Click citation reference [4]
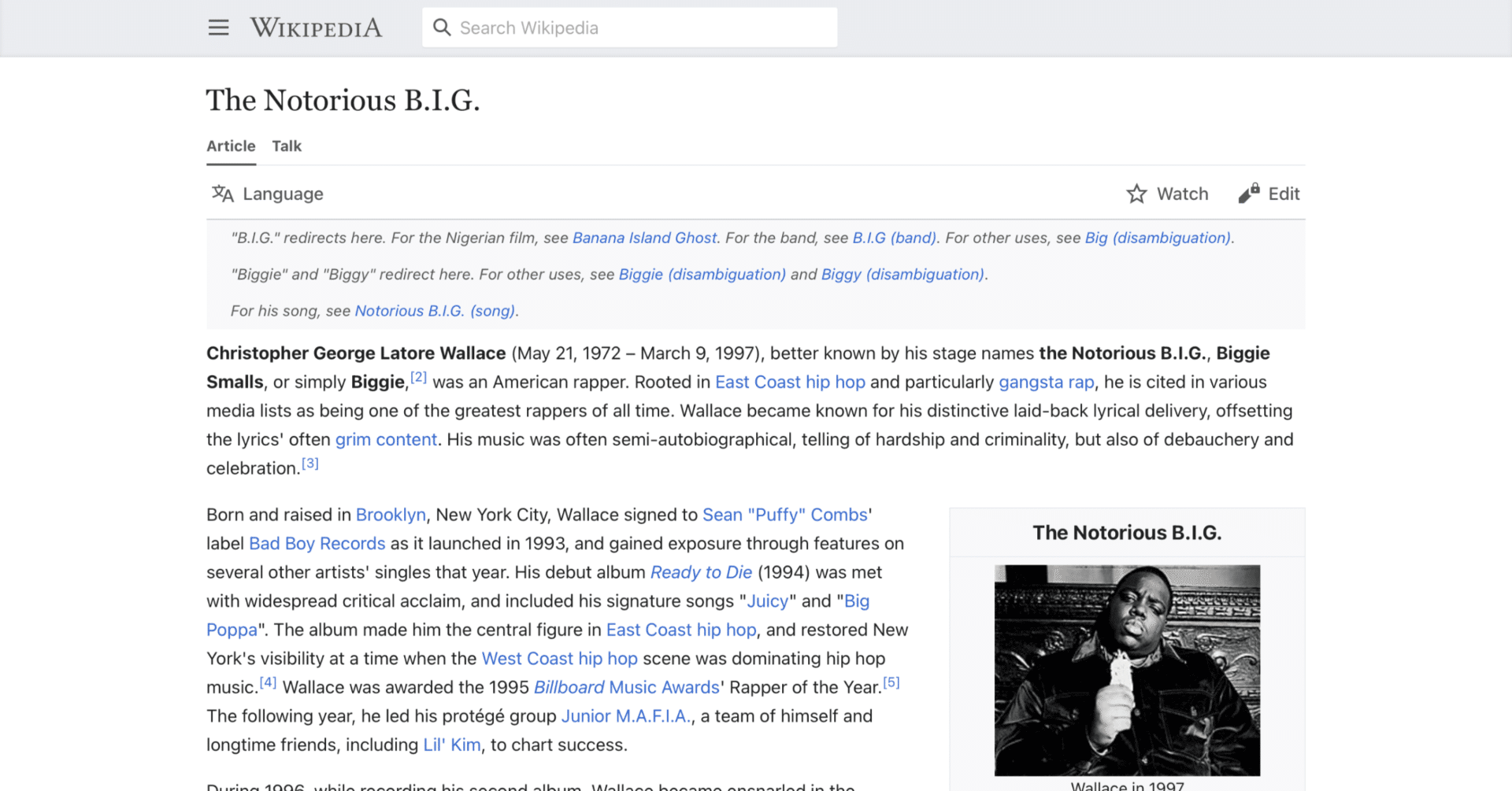 pos(268,682)
